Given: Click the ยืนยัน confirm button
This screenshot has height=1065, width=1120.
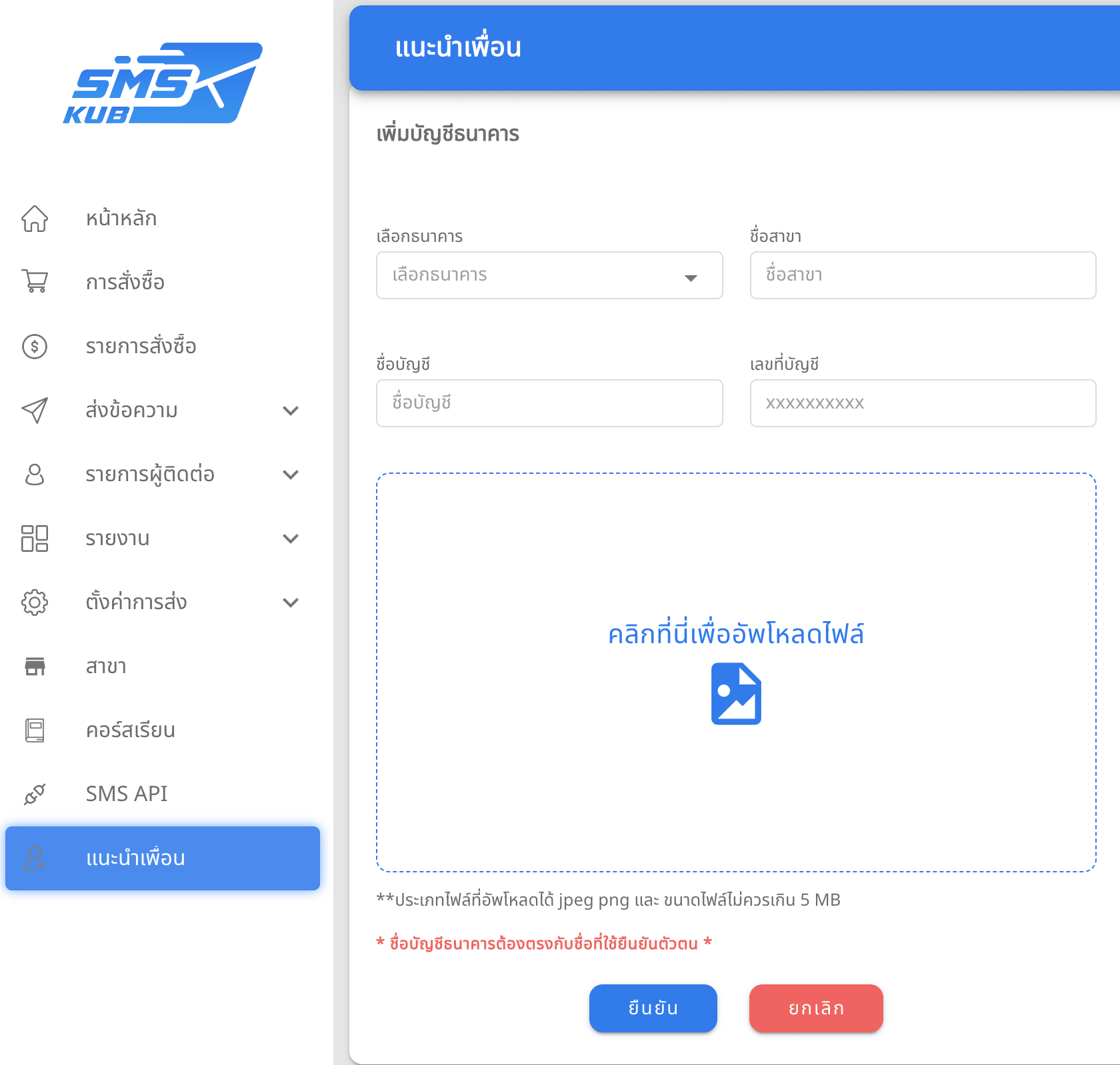Looking at the screenshot, I should (x=653, y=1008).
